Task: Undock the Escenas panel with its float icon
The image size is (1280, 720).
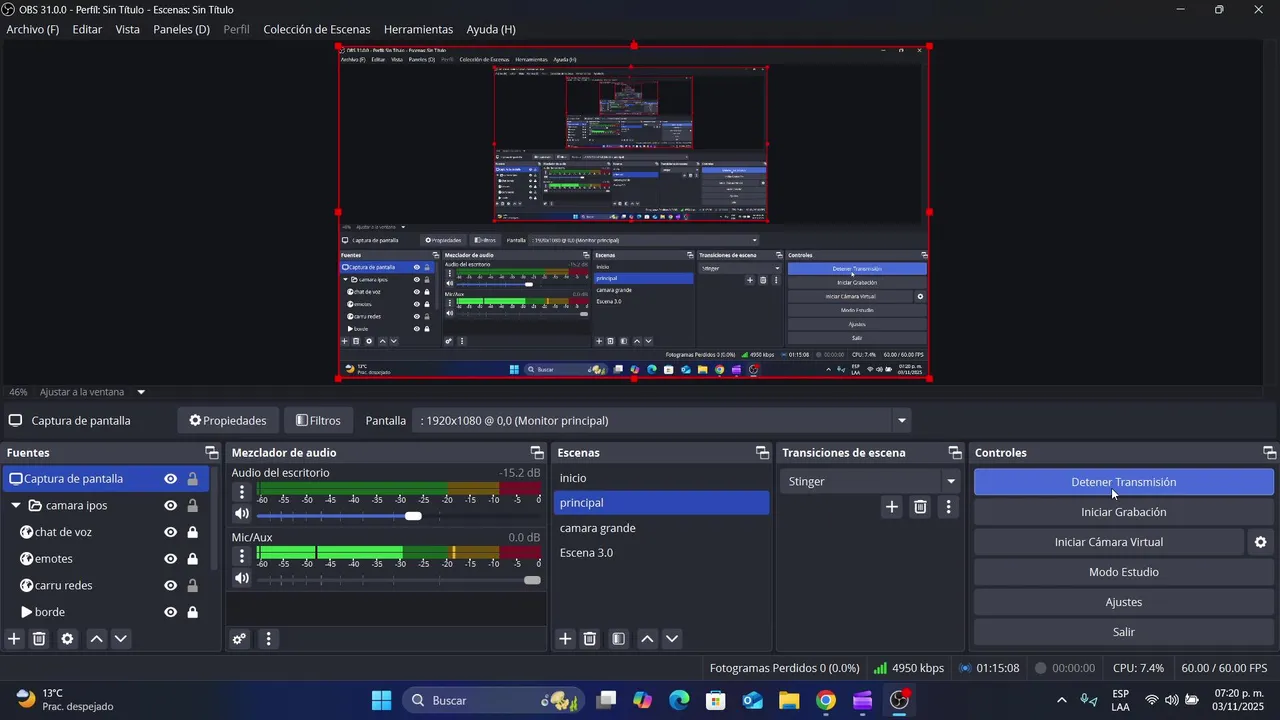Action: 762,453
